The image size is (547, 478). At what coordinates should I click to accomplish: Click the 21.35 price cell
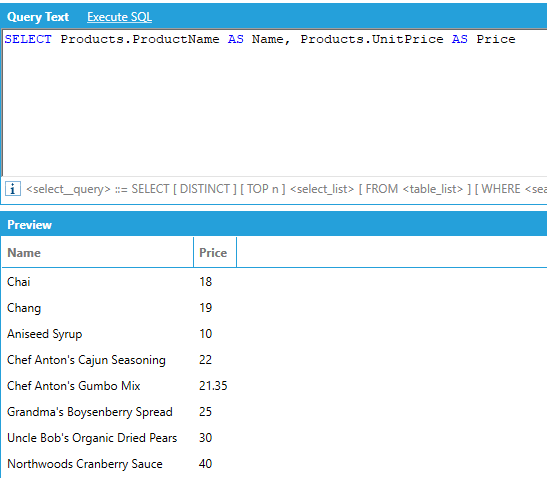[213, 386]
